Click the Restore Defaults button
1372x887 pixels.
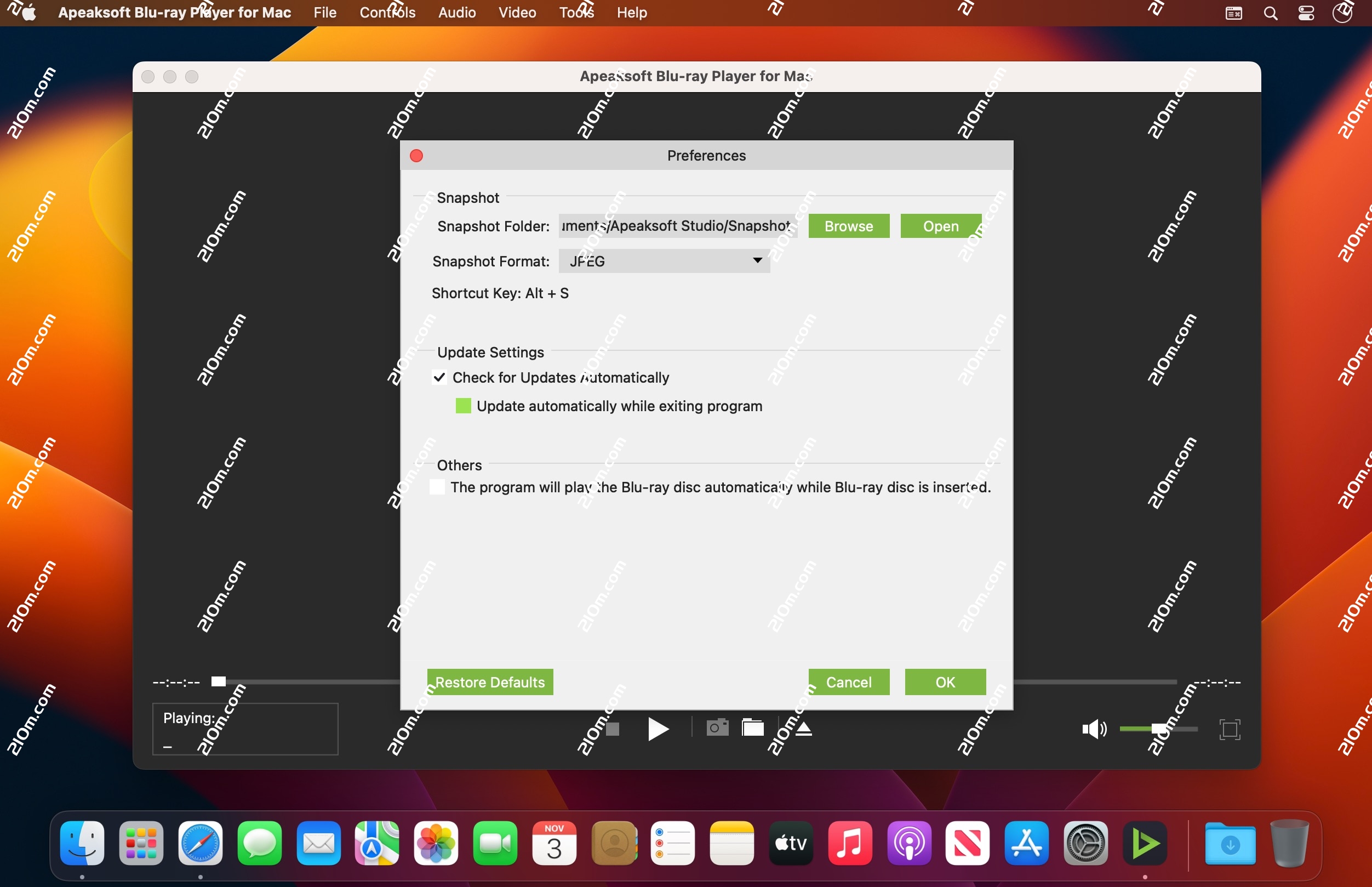[x=489, y=681]
